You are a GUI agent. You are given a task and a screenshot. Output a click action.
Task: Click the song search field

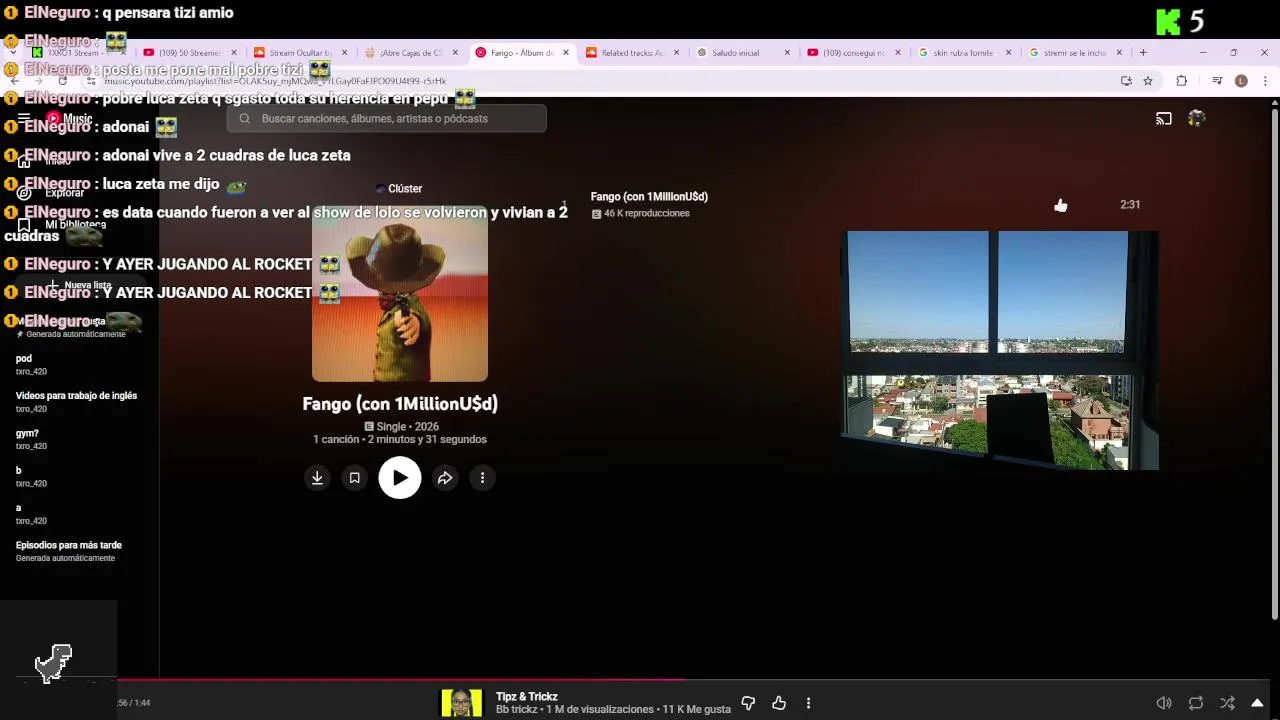pyautogui.click(x=387, y=119)
